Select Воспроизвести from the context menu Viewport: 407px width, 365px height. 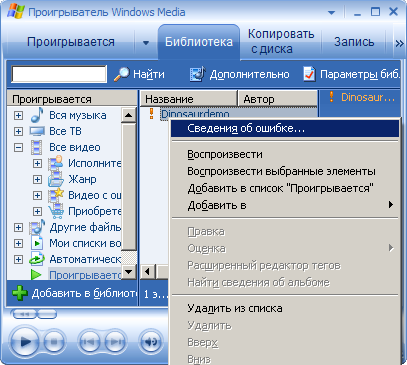coord(285,154)
